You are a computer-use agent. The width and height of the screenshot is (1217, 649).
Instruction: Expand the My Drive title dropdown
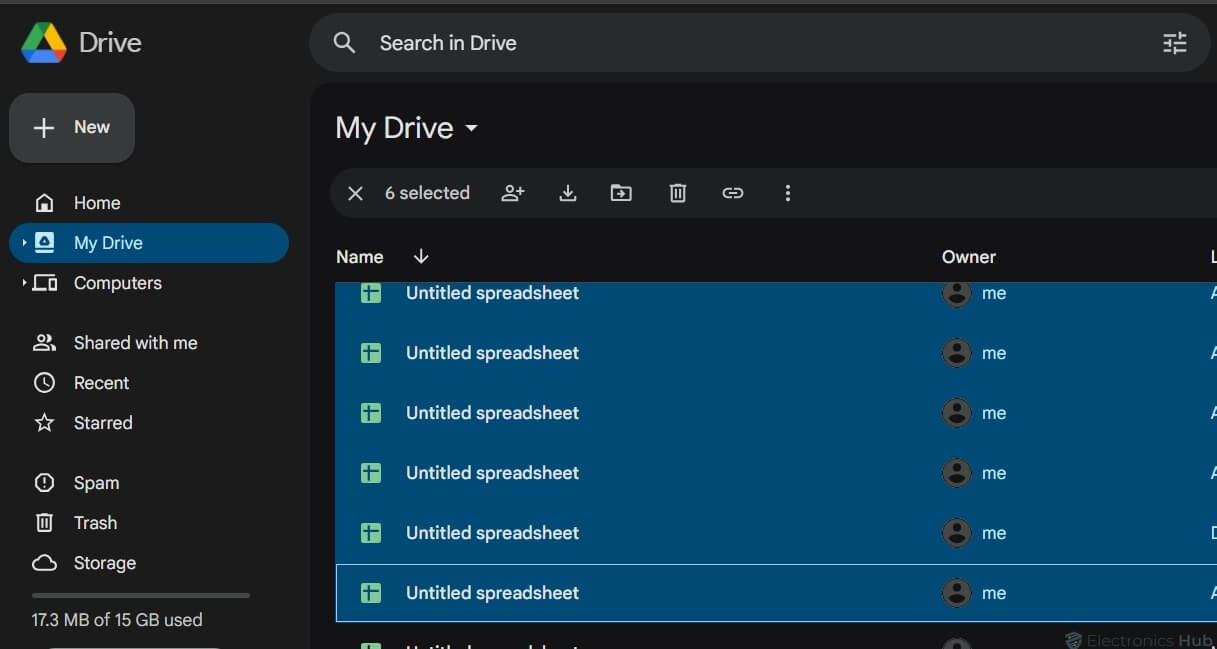pyautogui.click(x=472, y=129)
